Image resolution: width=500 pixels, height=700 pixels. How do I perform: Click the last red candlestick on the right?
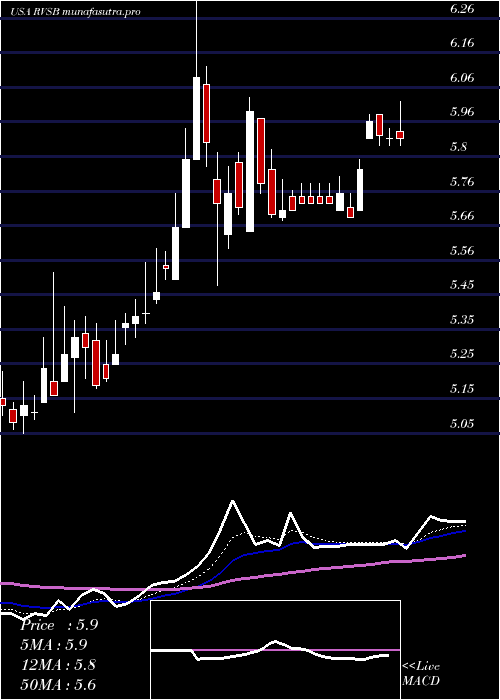point(400,135)
